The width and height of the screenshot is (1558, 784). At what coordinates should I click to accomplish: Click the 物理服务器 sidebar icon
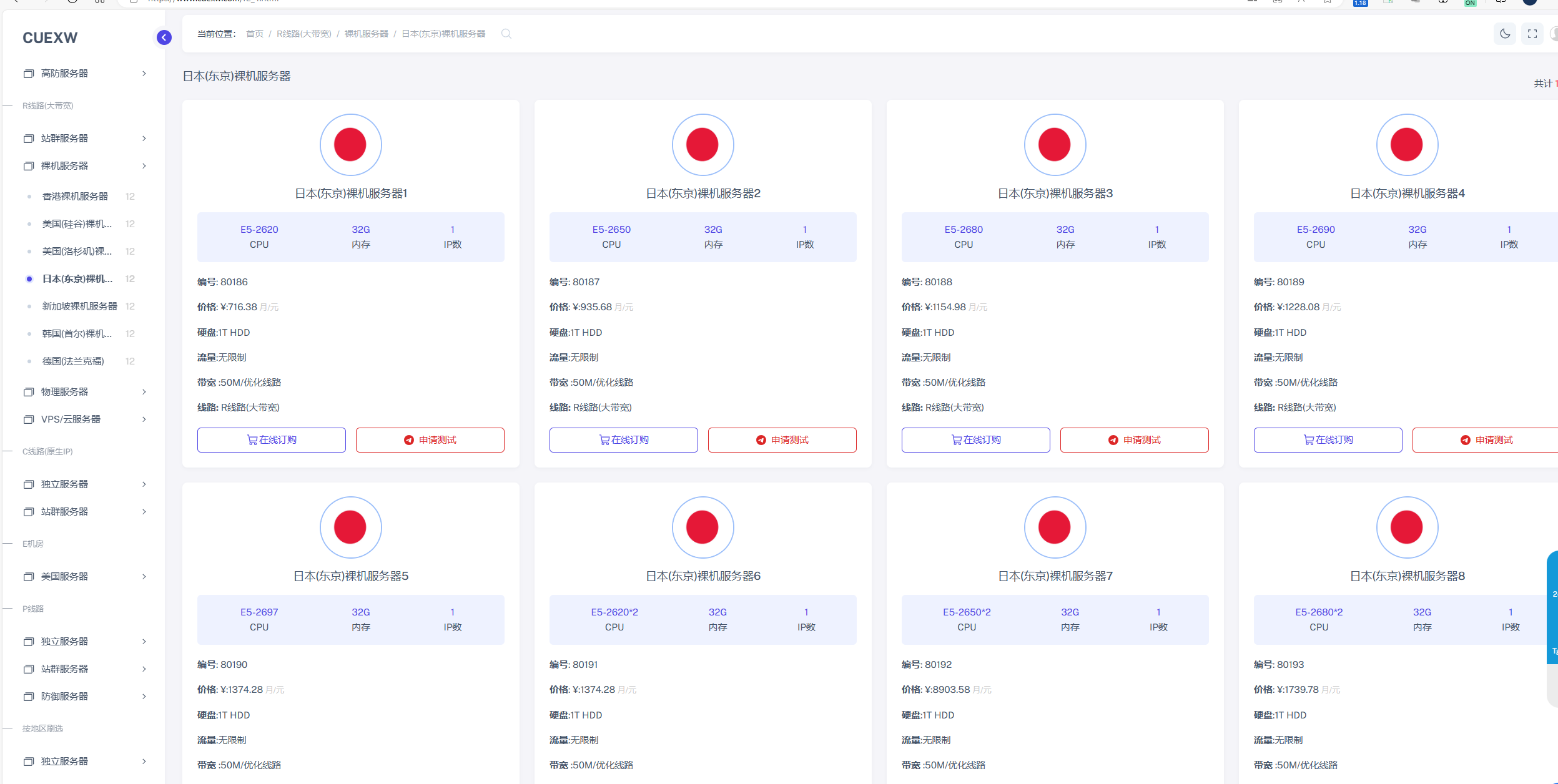click(x=29, y=392)
